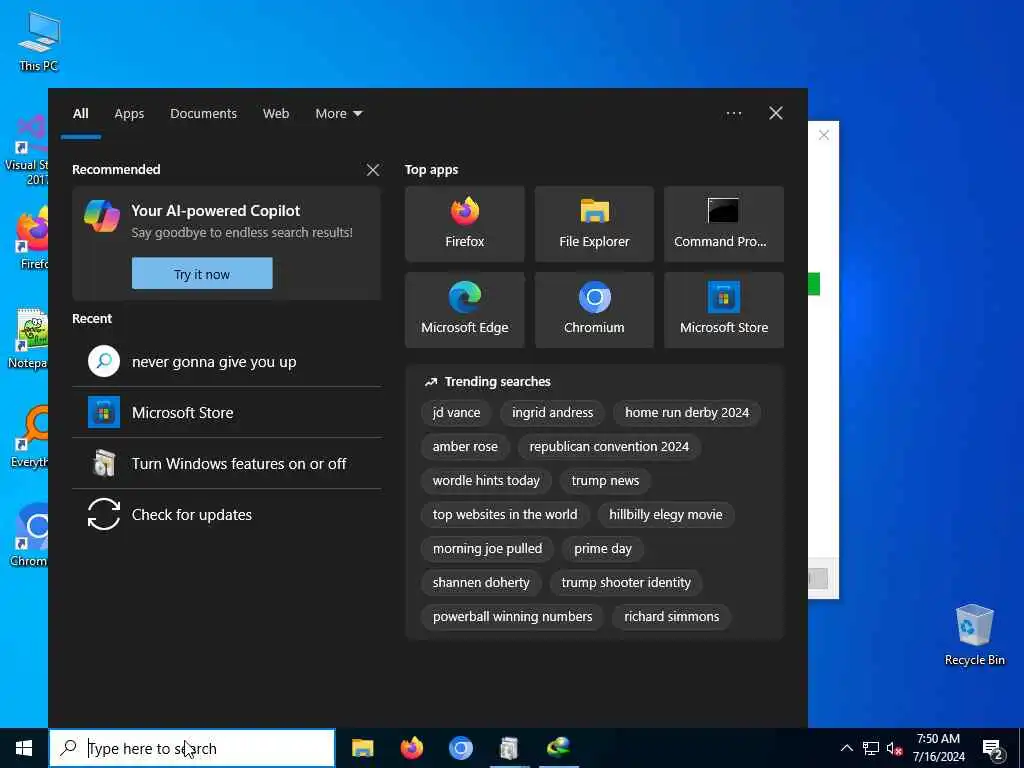
Task: Select powerball winning numbers chip
Action: point(512,616)
